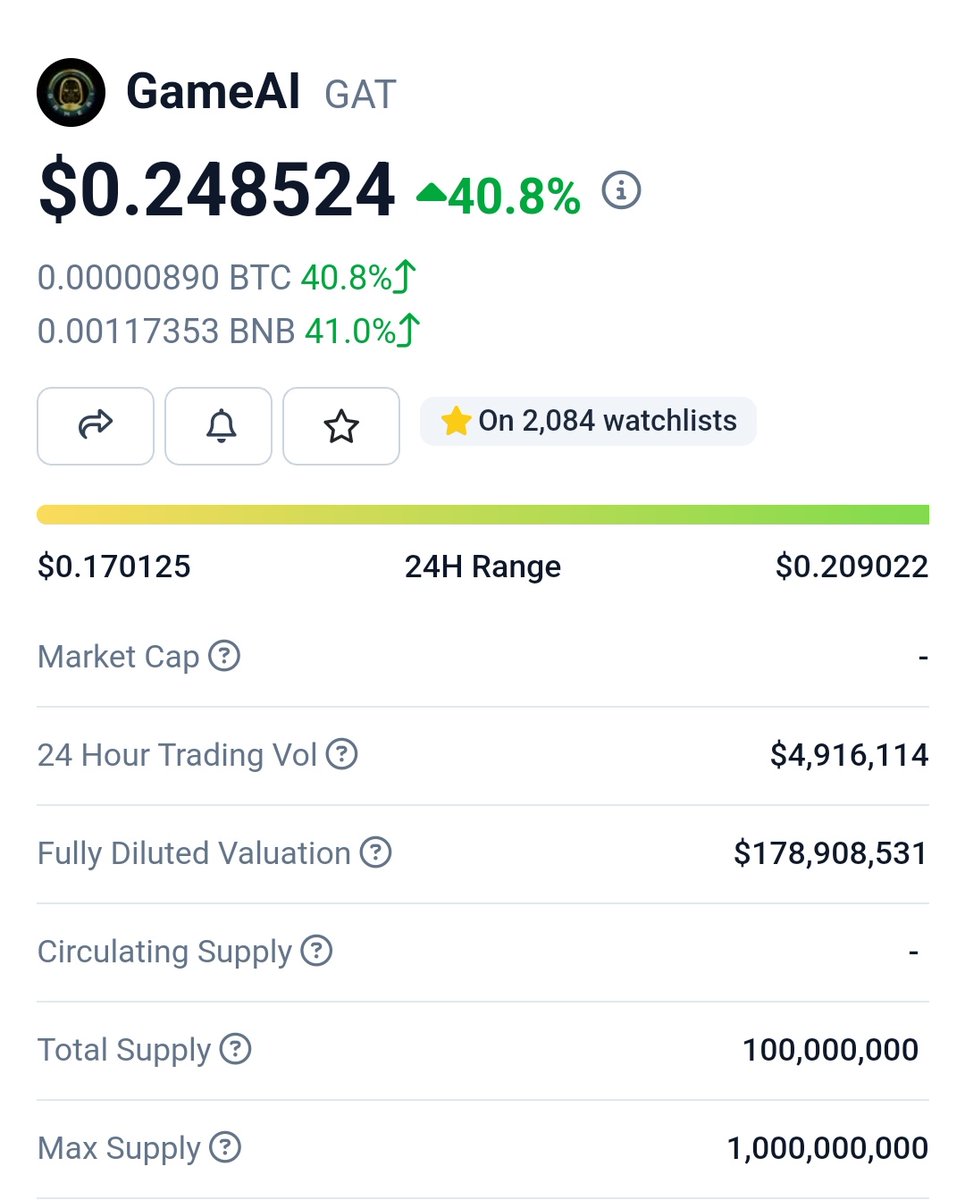Open the Circulating Supply help tooltip
Image resolution: width=965 pixels, height=1200 pixels.
coord(315,951)
